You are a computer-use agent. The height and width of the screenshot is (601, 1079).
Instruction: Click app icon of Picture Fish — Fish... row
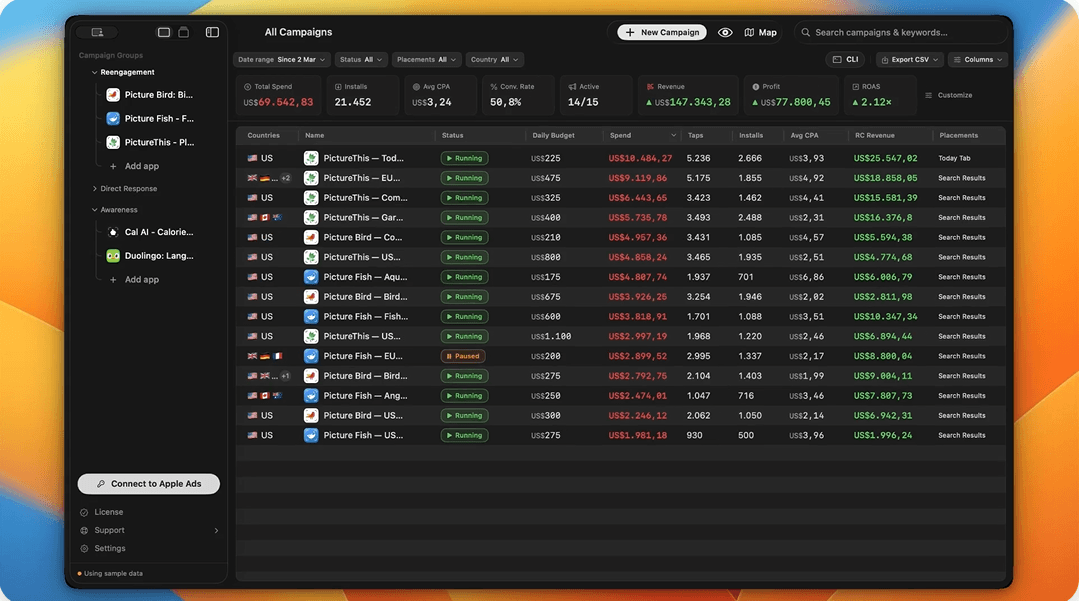tap(311, 317)
